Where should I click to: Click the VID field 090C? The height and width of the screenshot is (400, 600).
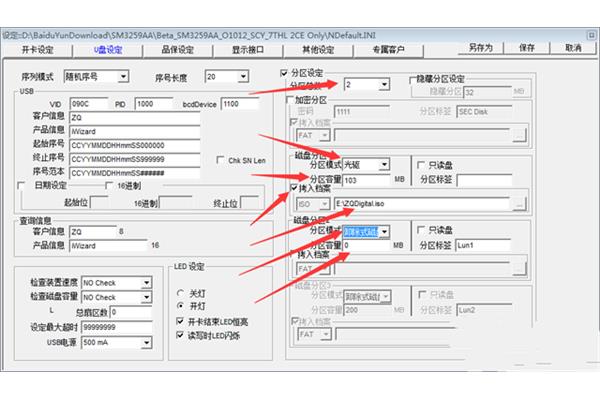(x=89, y=104)
